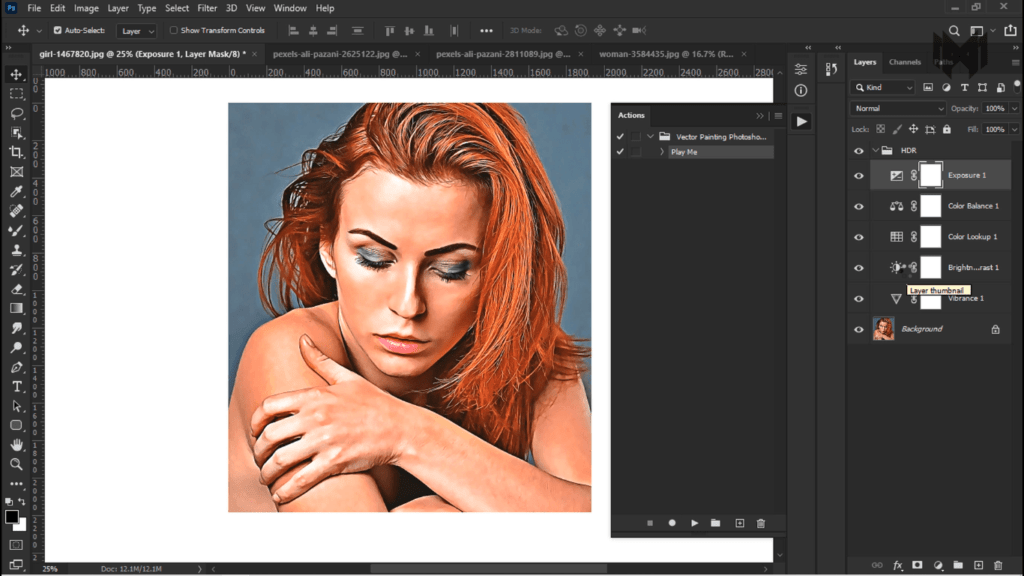Screen dimensions: 1024x576
Task: Open the Search icon in options bar
Action: (x=954, y=31)
